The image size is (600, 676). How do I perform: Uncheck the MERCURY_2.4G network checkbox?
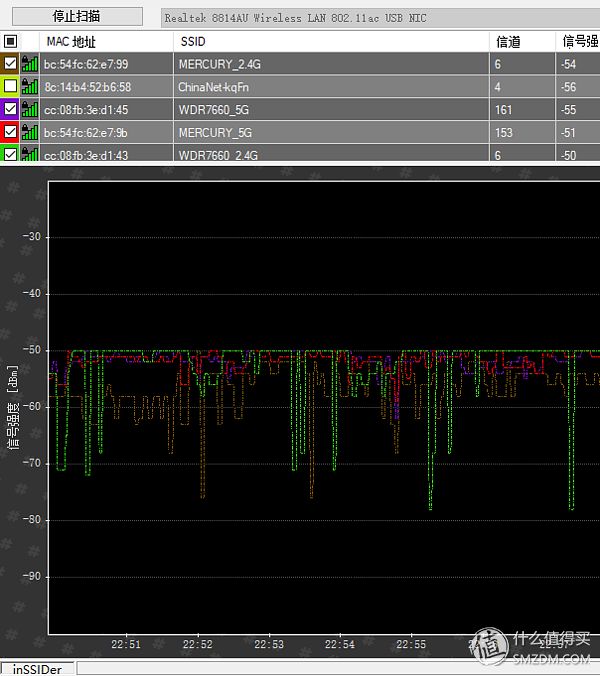click(x=10, y=63)
